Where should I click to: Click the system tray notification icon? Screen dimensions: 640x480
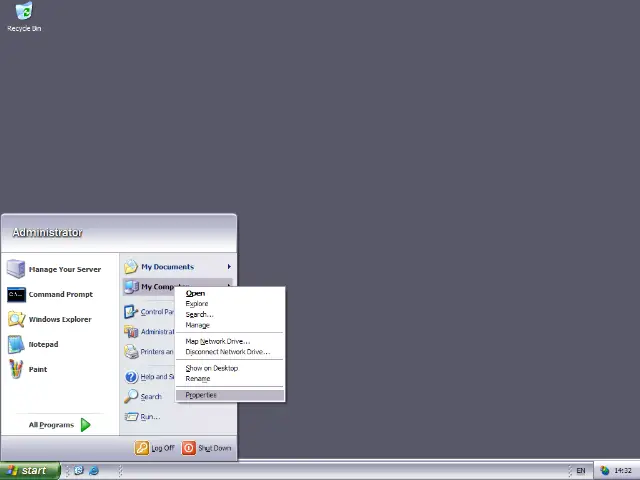click(x=604, y=471)
